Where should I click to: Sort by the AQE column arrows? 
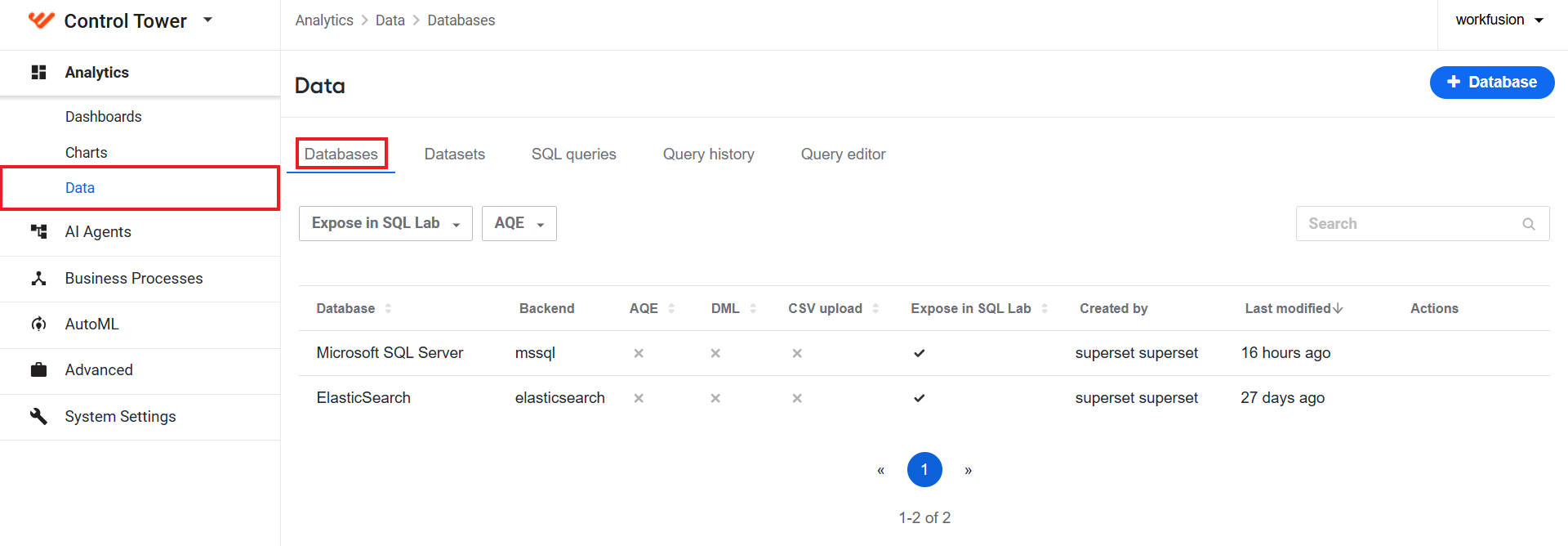click(671, 308)
